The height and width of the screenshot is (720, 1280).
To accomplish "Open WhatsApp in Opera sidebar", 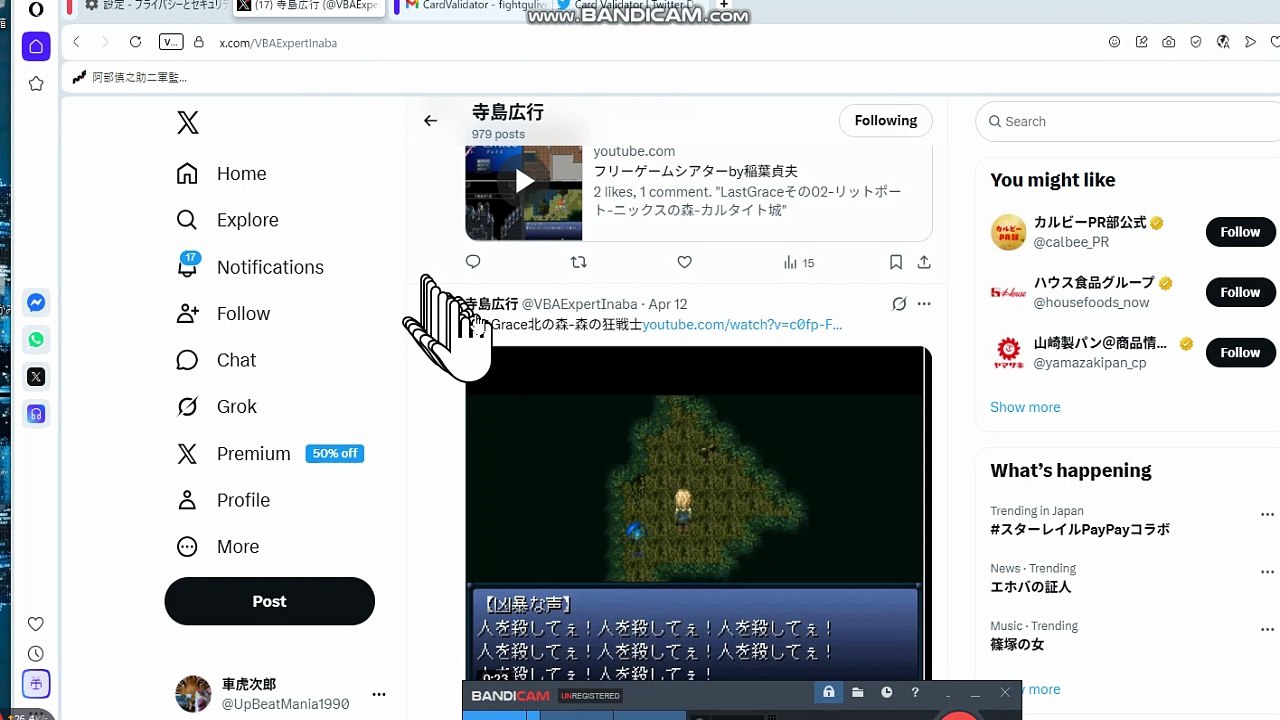I will pyautogui.click(x=36, y=340).
